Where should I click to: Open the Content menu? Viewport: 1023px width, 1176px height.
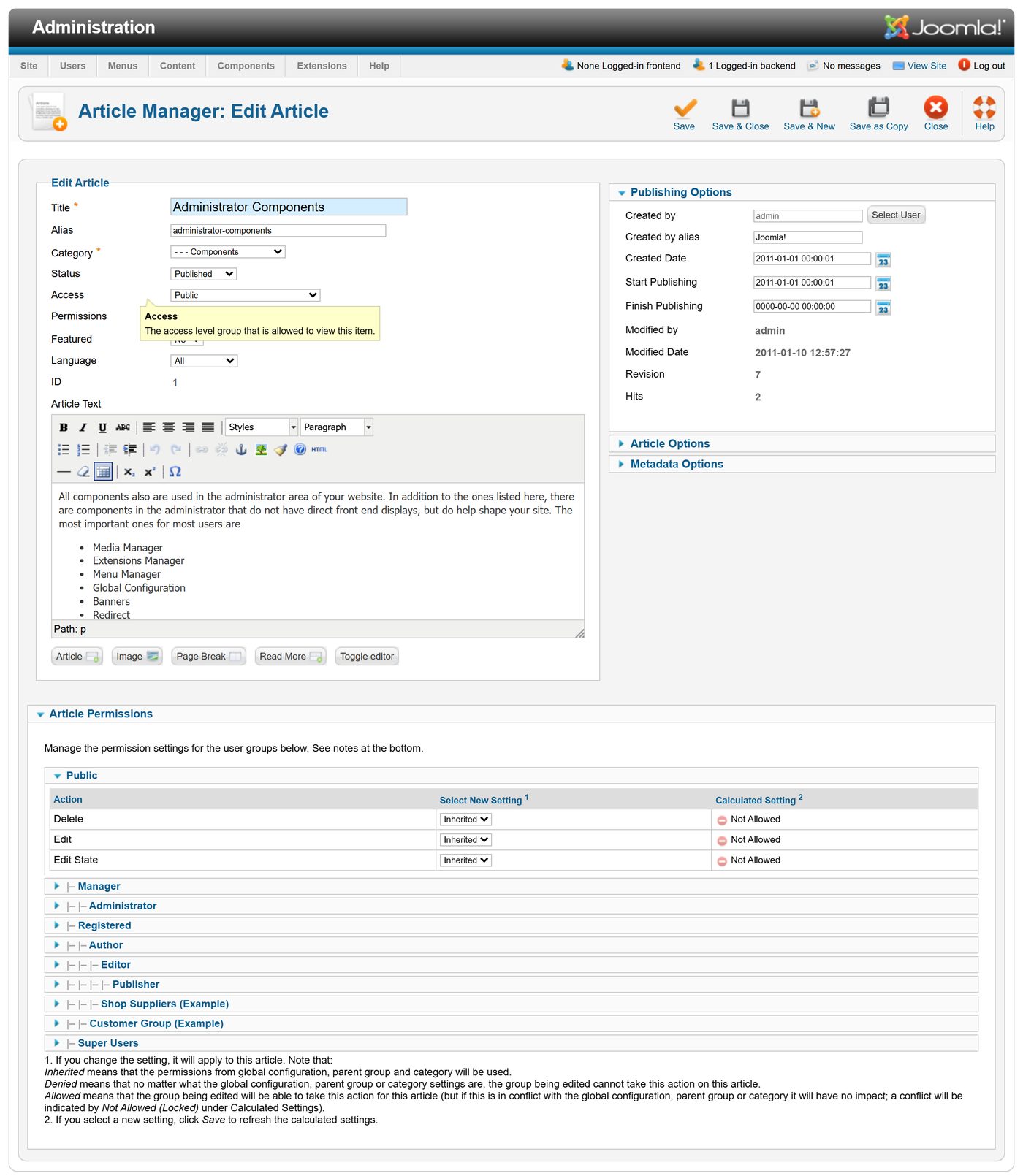point(178,66)
